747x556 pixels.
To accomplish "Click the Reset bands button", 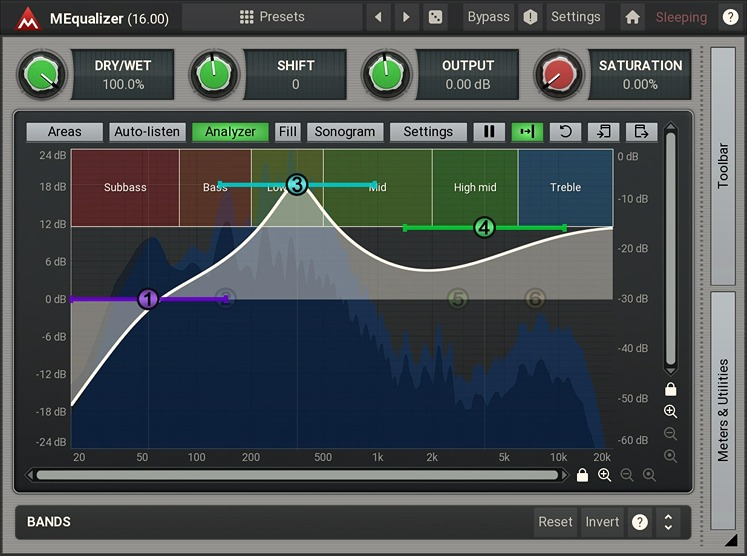I will pos(555,522).
